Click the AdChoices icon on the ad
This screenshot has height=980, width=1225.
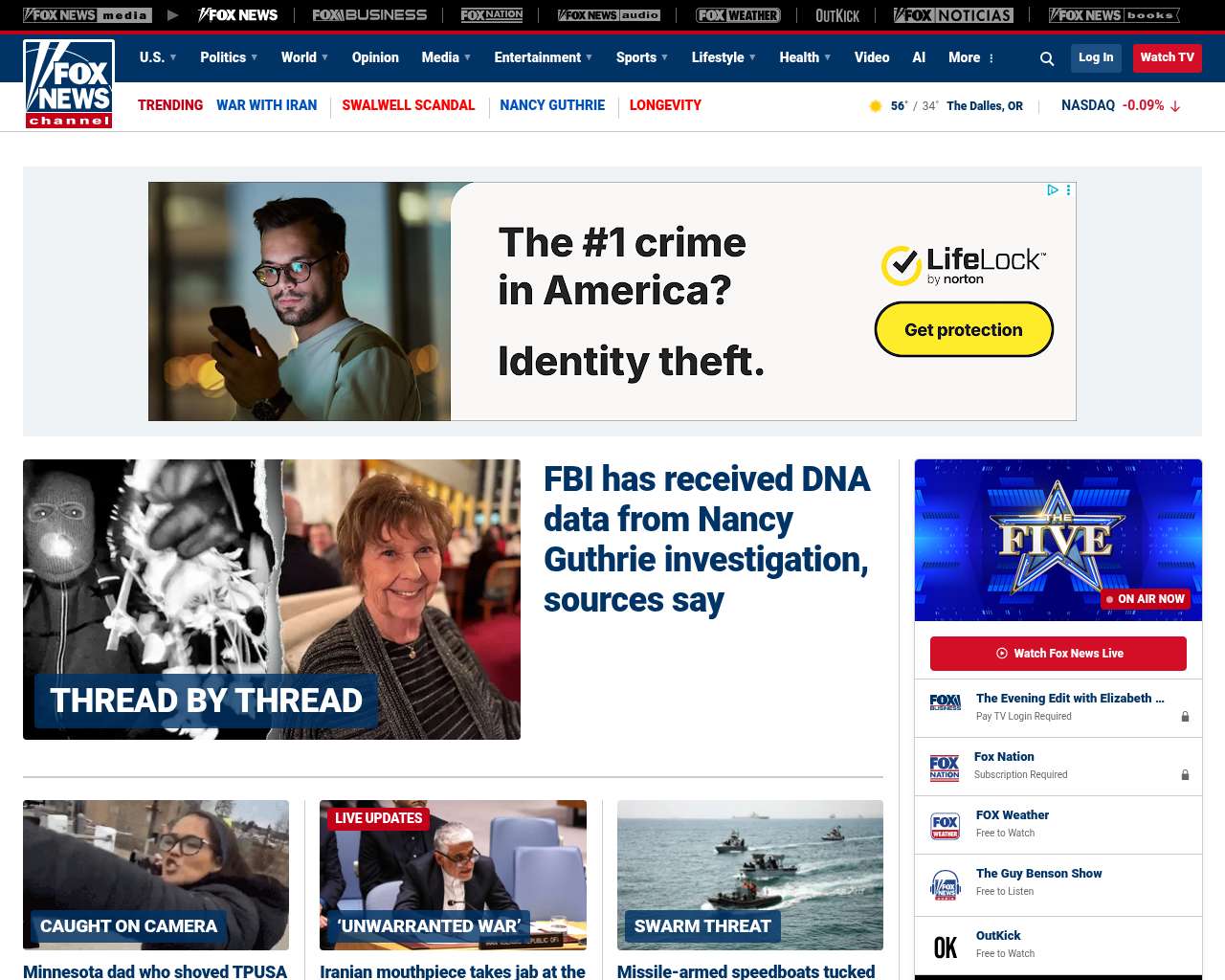pyautogui.click(x=1053, y=190)
